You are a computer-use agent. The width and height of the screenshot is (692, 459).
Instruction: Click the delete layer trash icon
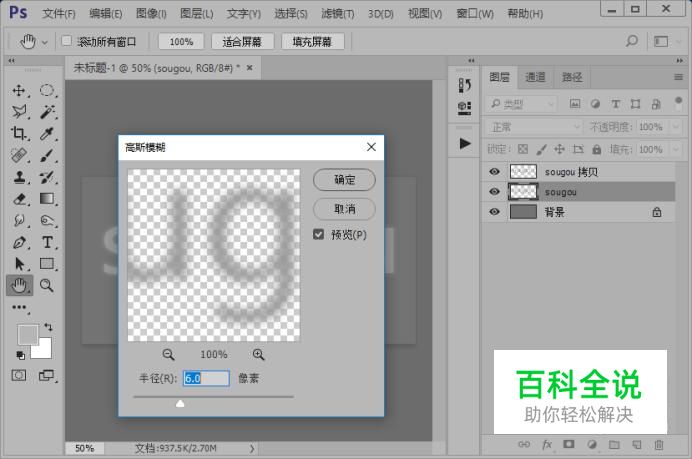[x=659, y=444]
